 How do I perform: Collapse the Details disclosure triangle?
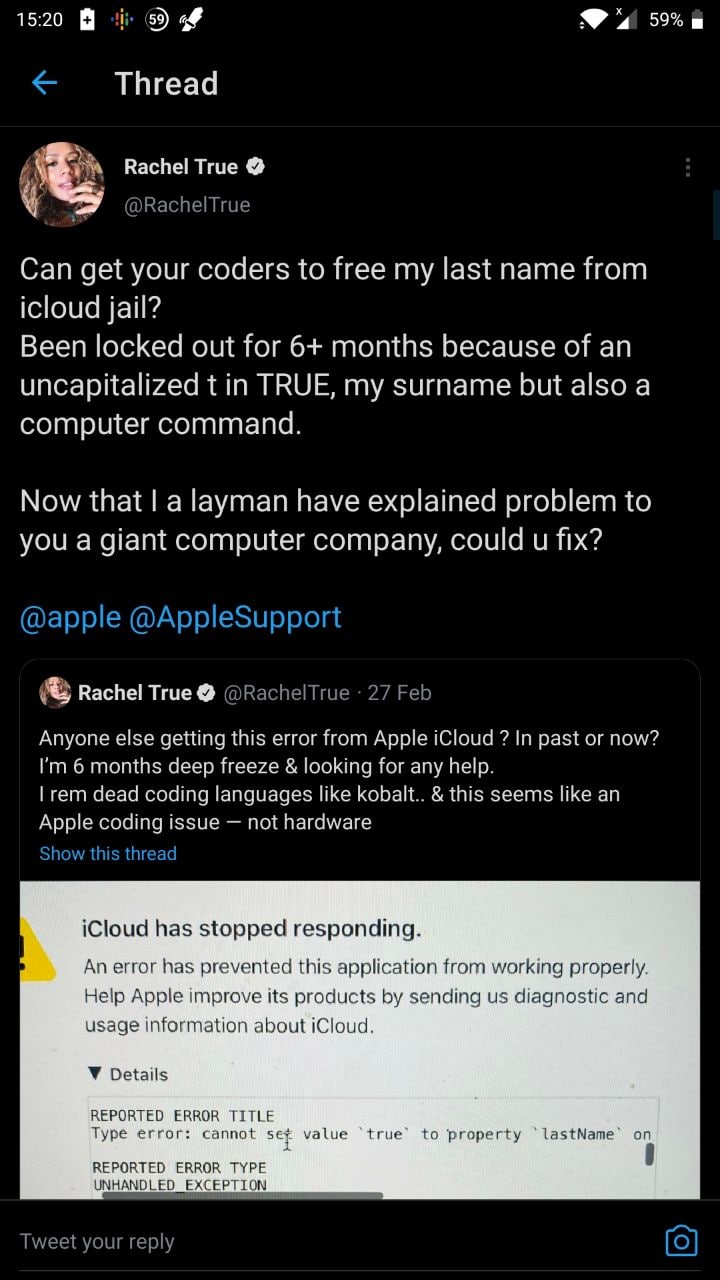96,1074
